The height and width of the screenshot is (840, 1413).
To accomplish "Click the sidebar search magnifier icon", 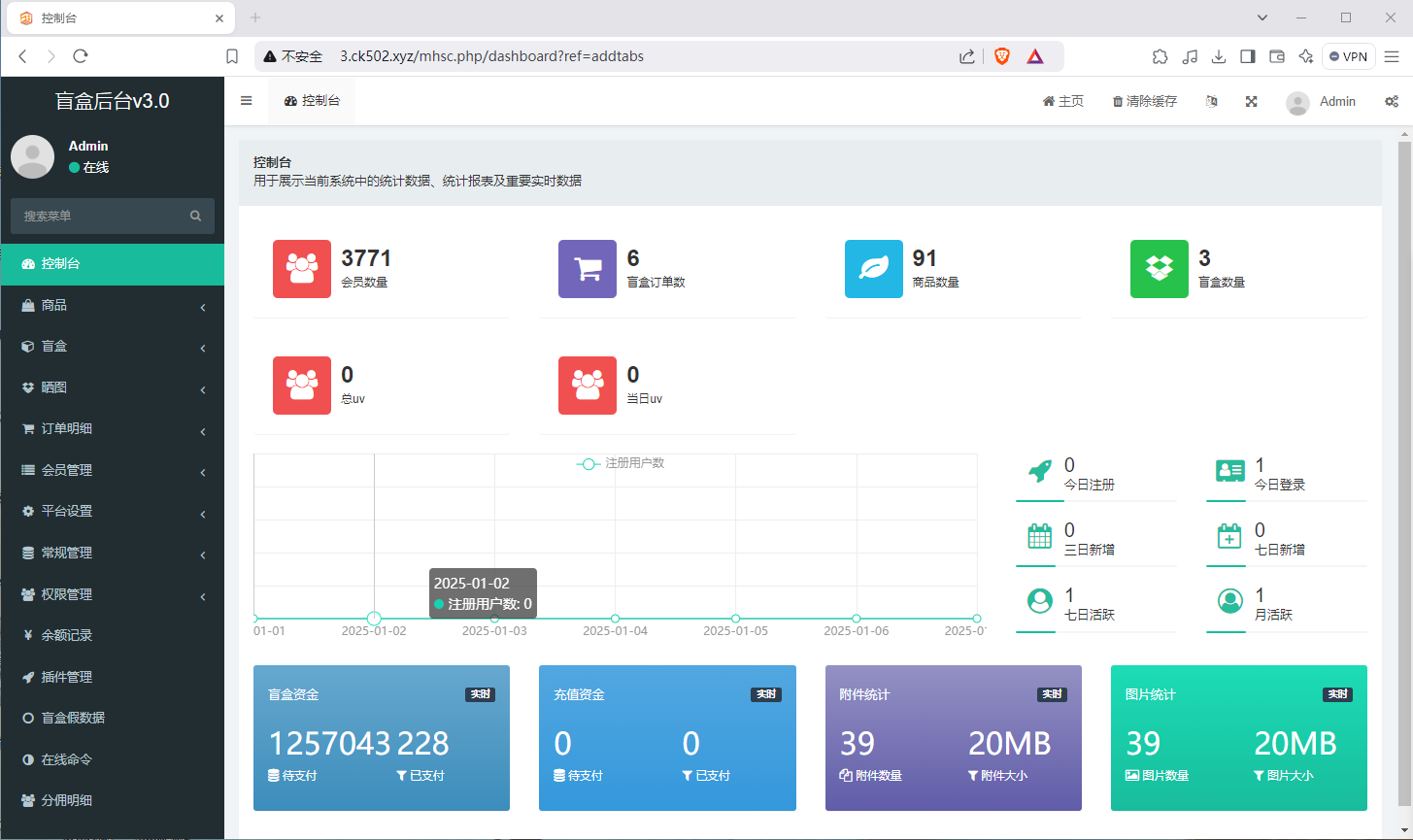I will (196, 216).
